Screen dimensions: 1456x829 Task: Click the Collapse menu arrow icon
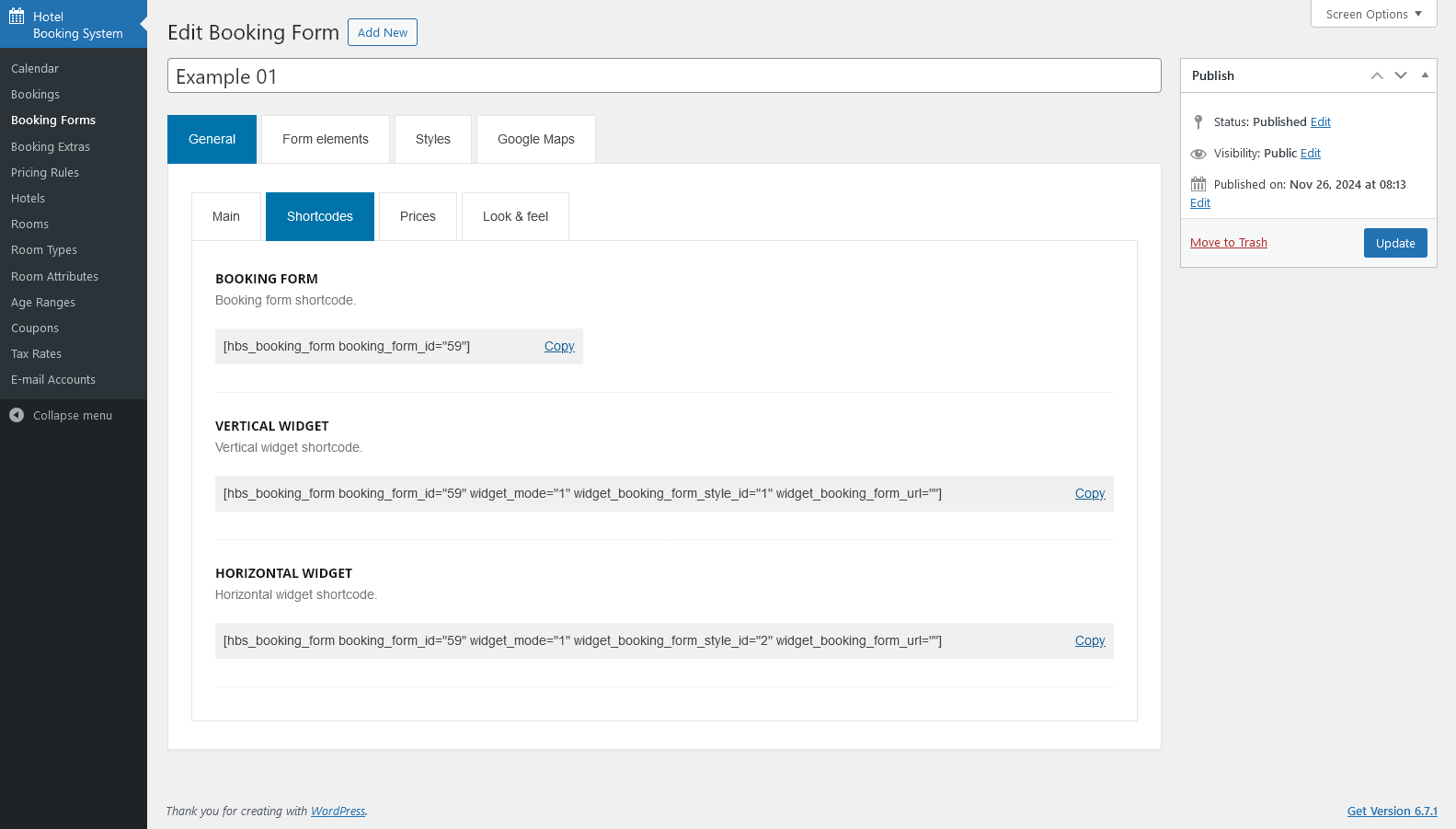click(17, 415)
